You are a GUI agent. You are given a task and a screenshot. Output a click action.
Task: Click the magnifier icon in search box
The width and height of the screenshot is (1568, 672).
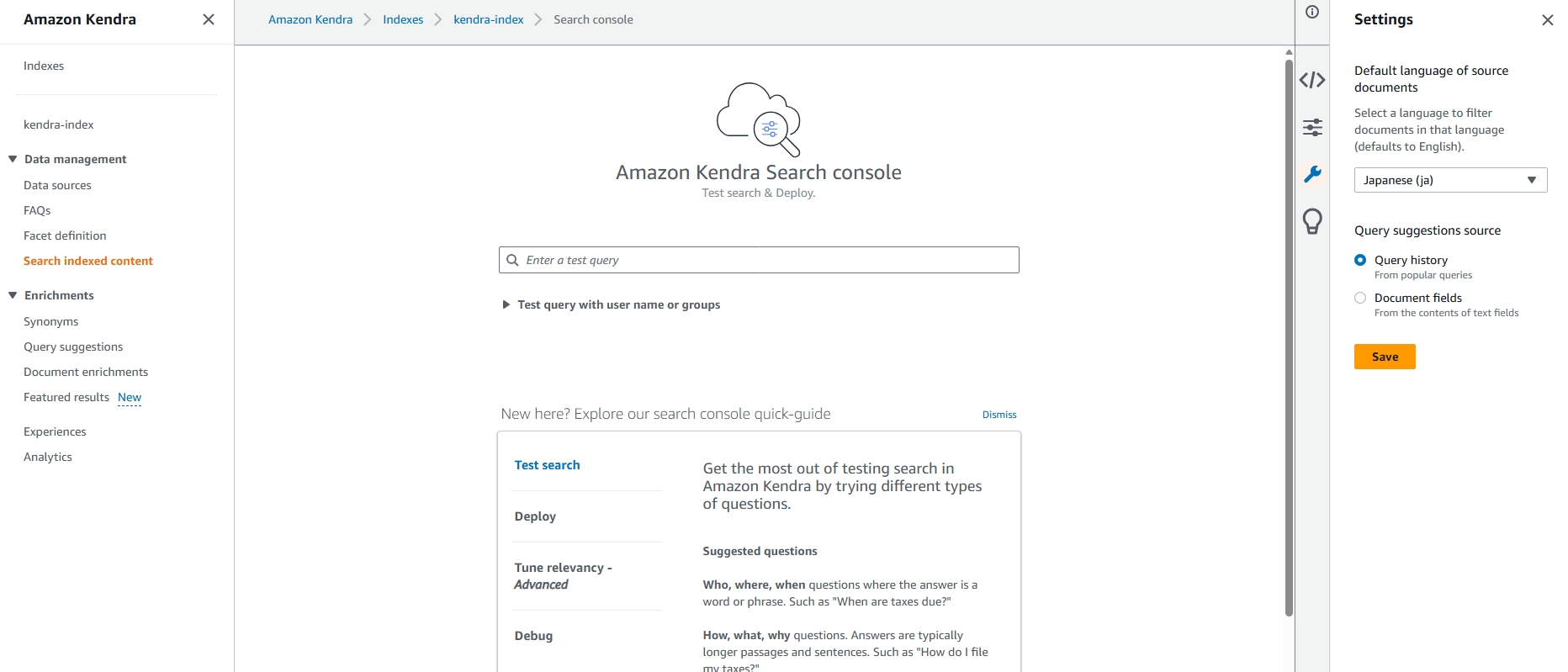click(x=512, y=260)
